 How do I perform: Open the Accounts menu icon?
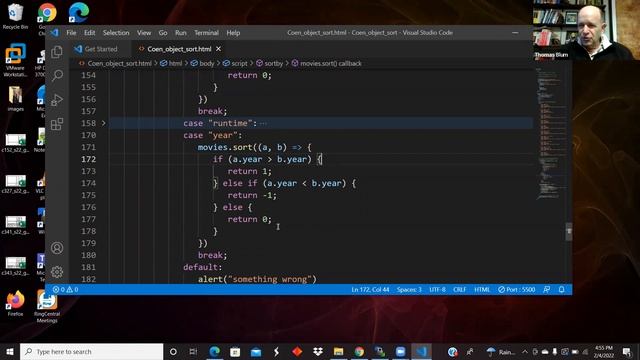57,248
